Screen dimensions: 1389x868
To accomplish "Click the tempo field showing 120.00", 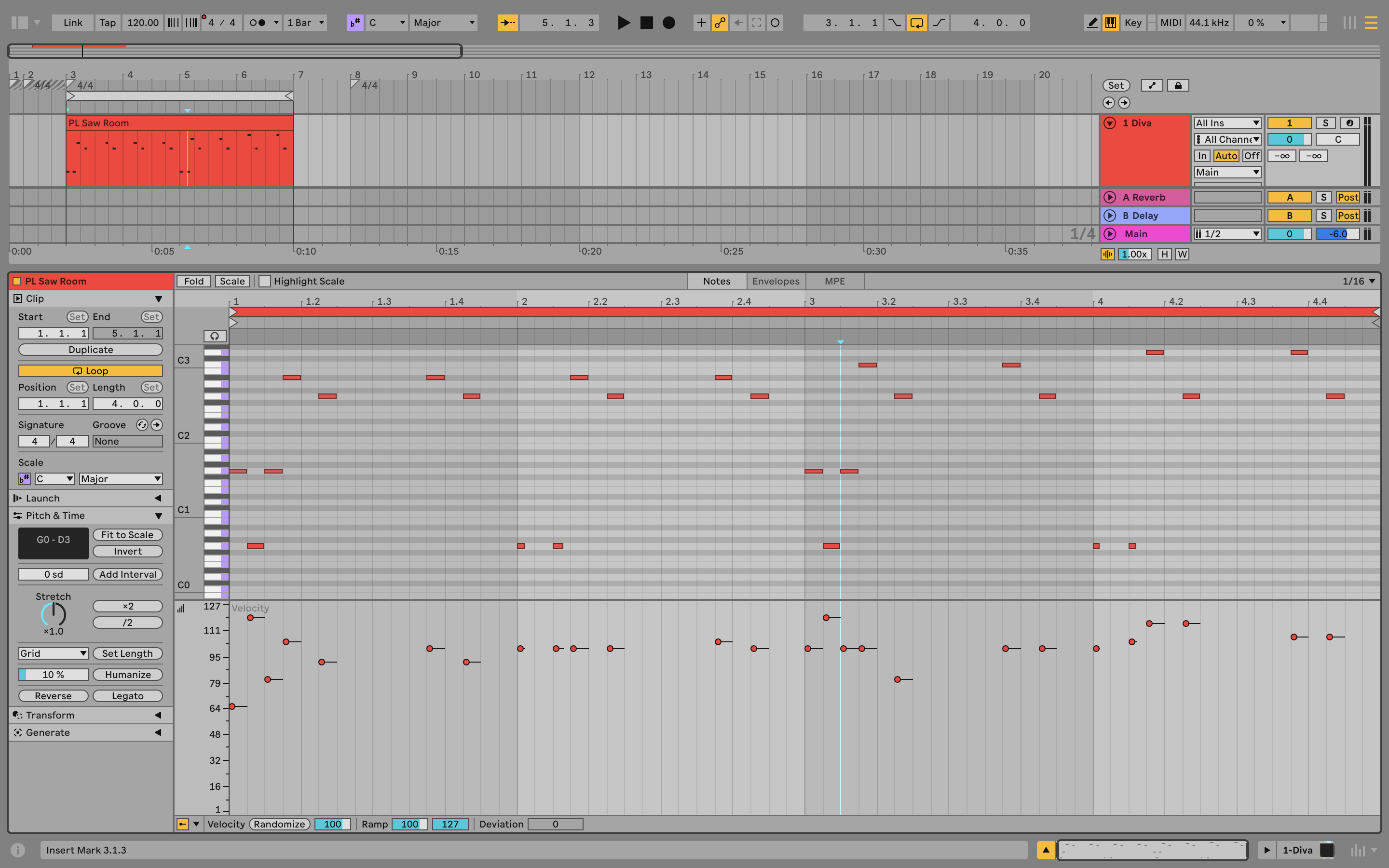I will tap(143, 23).
